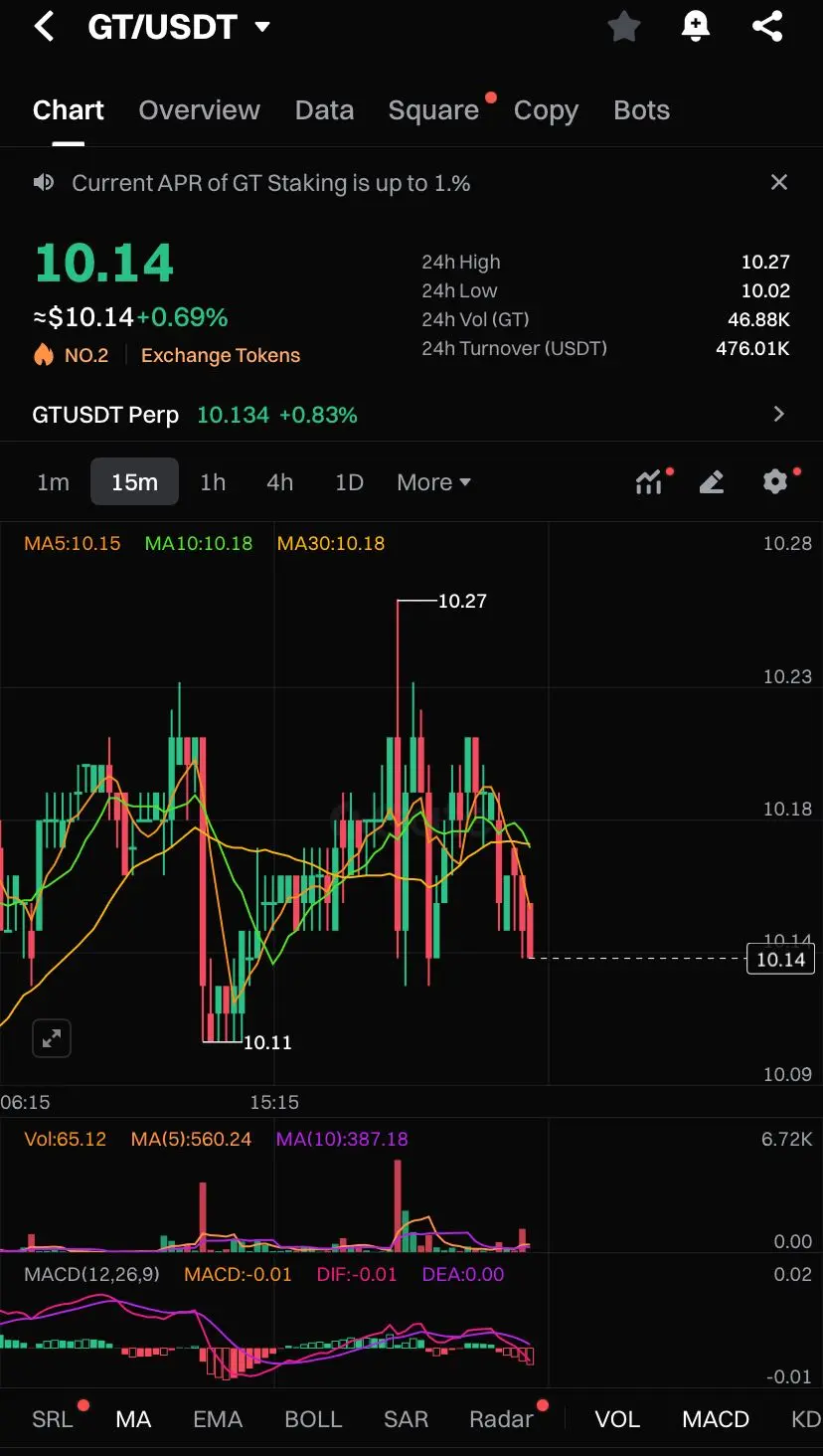
Task: Tap the MA10:10.18 indicator label
Action: [199, 543]
